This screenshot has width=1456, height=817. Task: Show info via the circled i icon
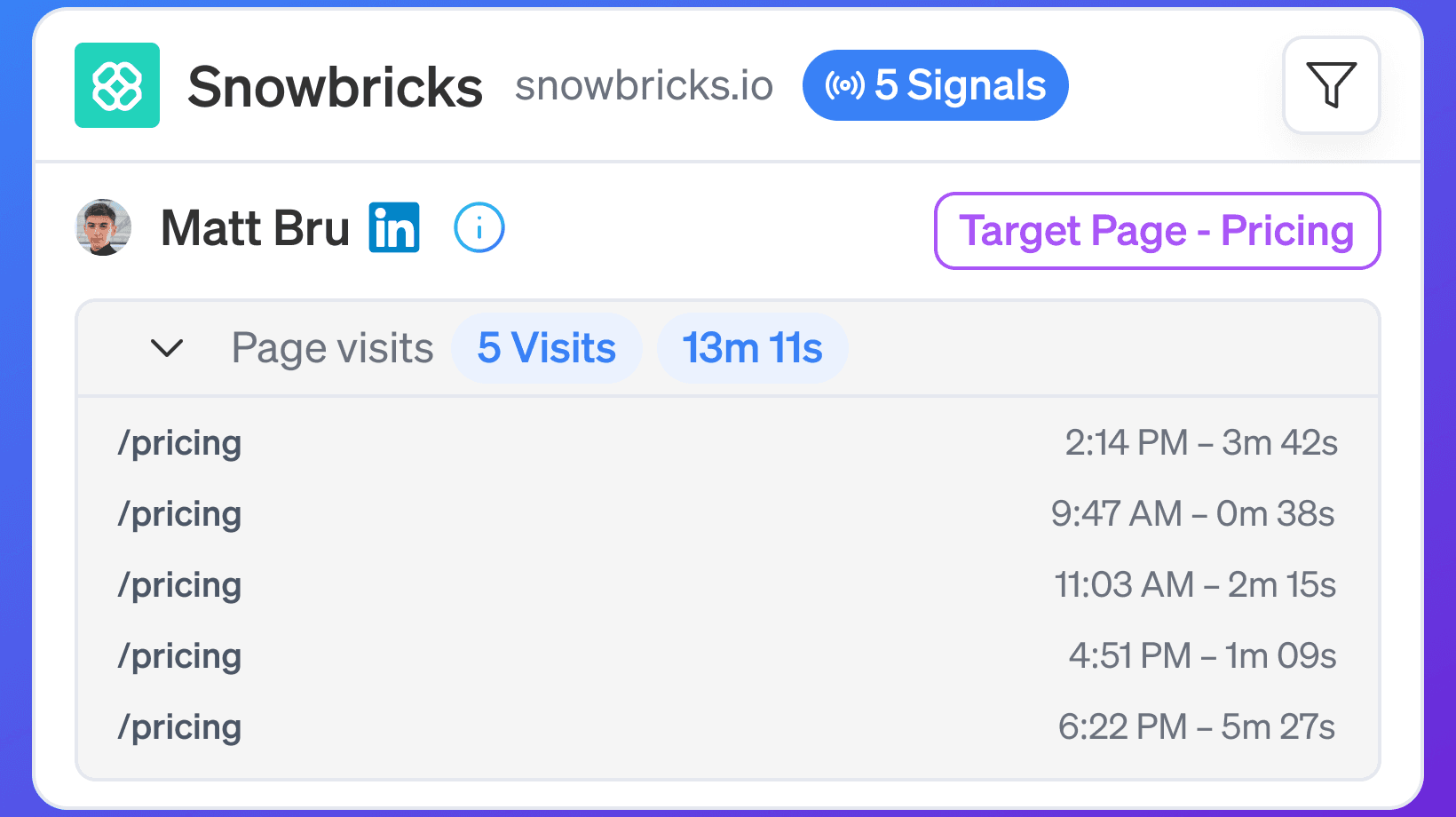(x=479, y=228)
